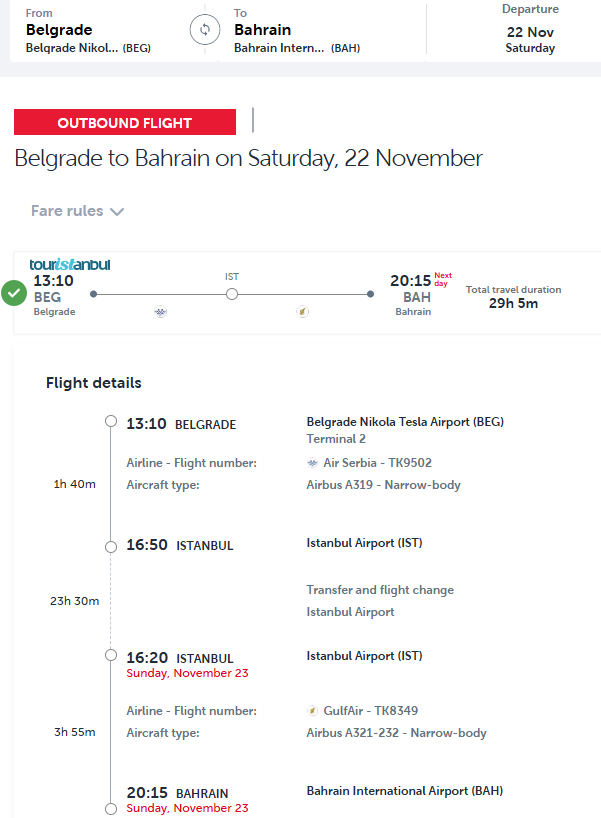Click the Air Serbia logo beside TK9502
Screen dimensions: 601x818
(314, 463)
